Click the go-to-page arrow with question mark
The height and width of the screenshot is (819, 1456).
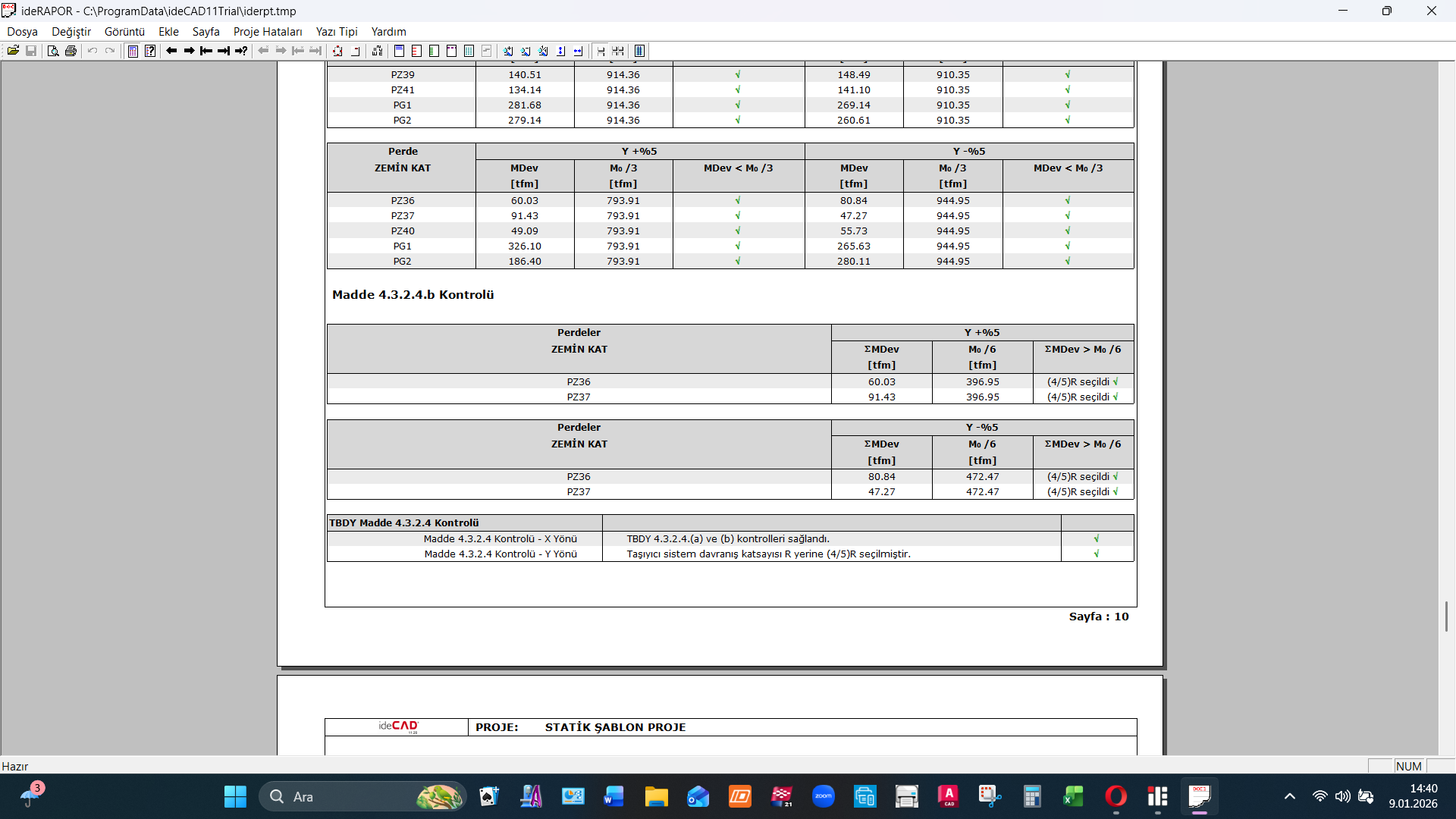(241, 51)
